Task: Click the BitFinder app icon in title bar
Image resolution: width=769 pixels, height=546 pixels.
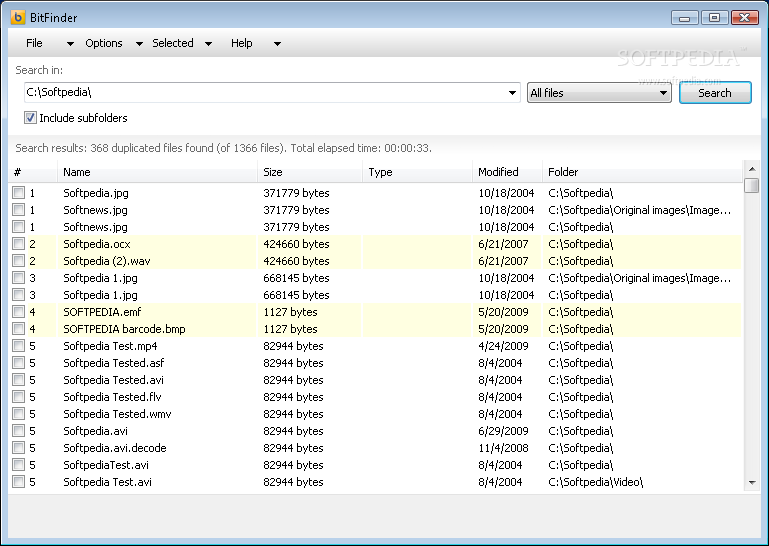Action: (18, 17)
